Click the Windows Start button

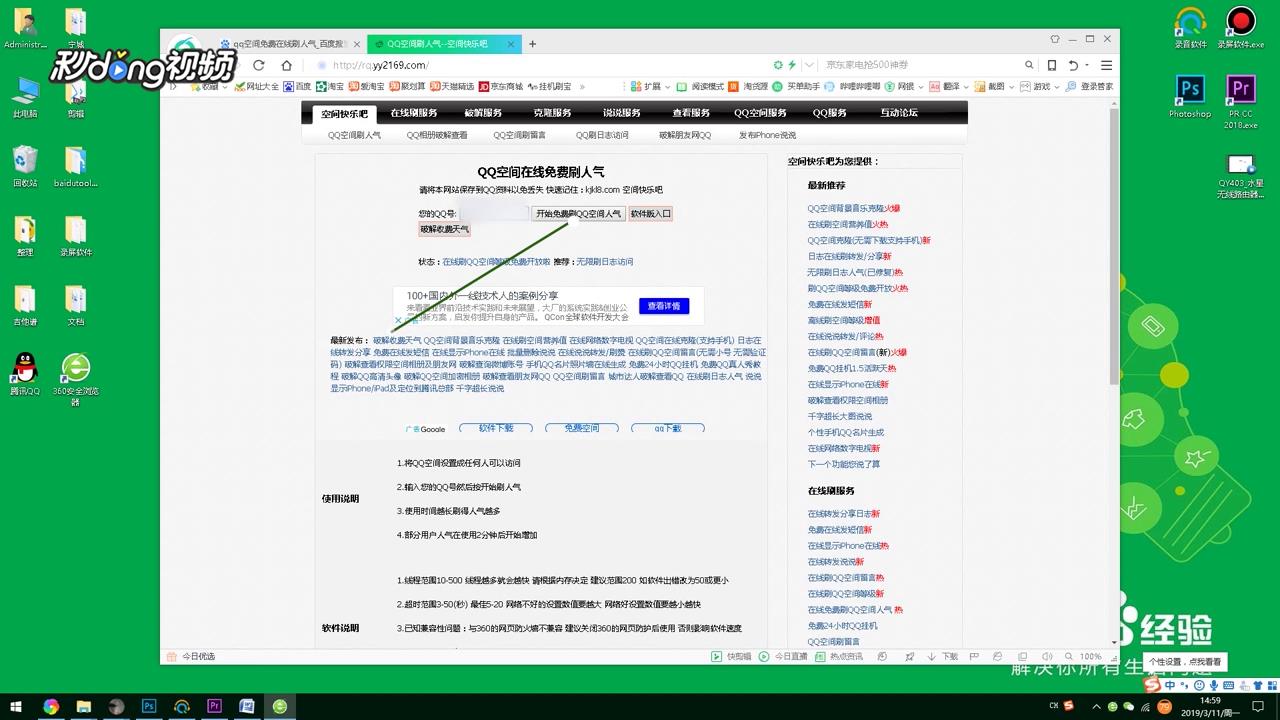pos(16,706)
